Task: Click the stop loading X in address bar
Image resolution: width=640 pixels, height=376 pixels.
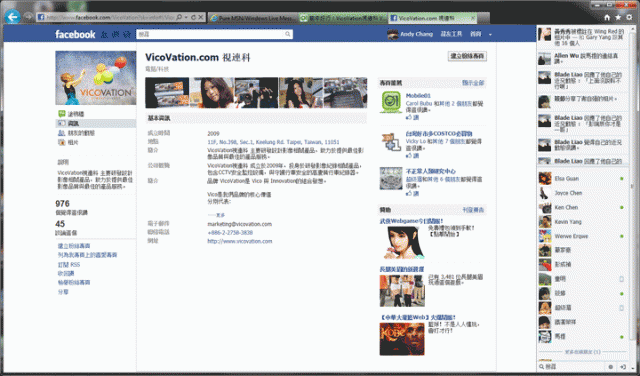Action: point(200,18)
